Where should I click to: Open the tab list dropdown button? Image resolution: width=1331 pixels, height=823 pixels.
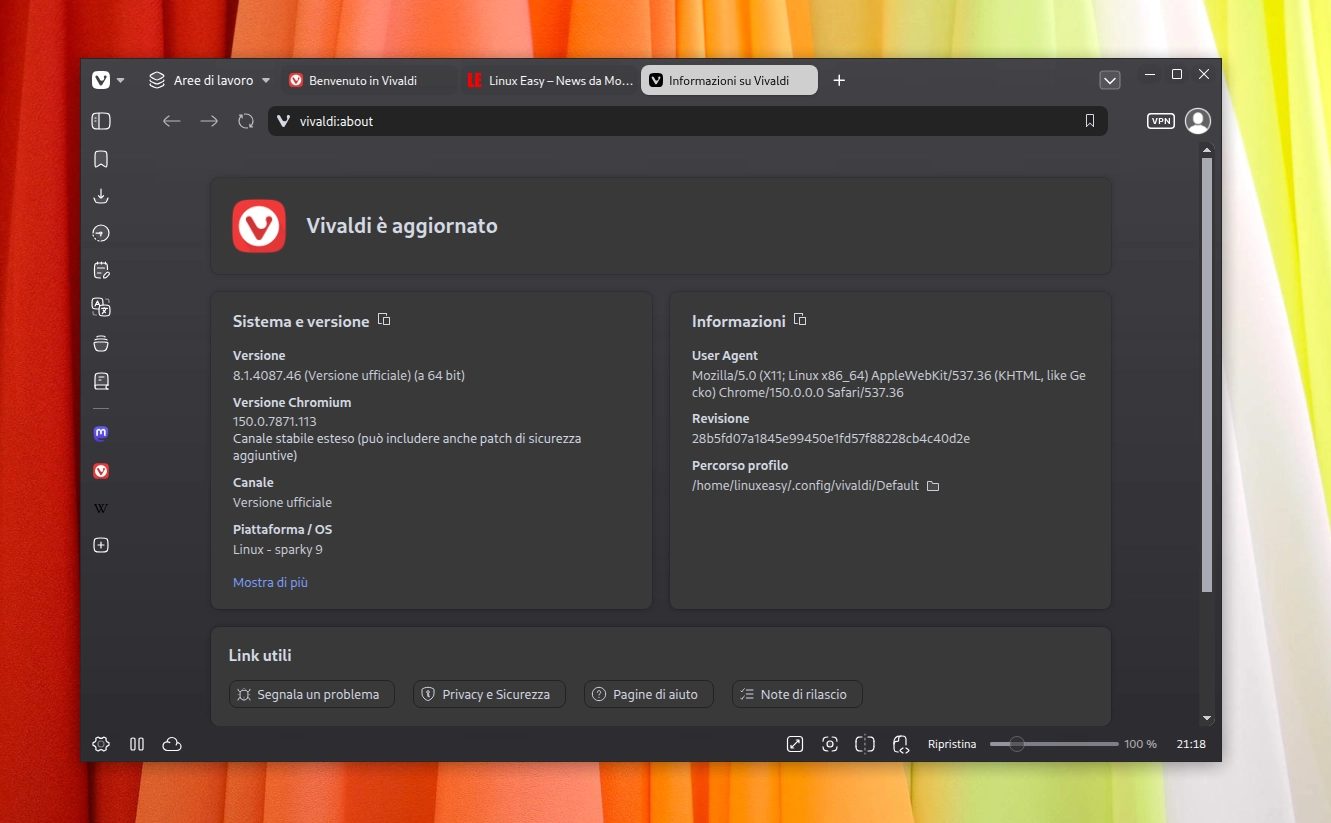[x=1109, y=80]
